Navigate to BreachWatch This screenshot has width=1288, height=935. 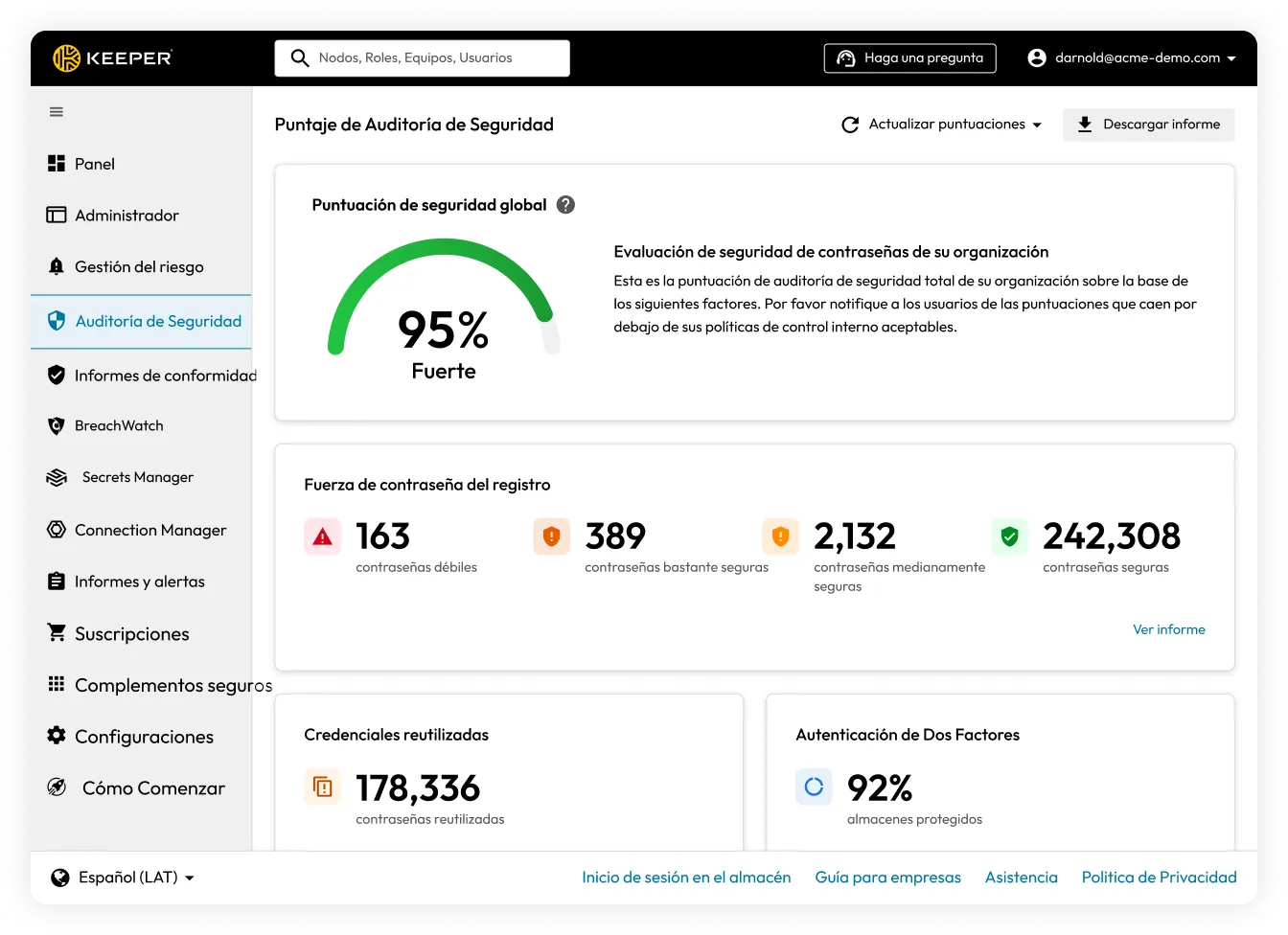pyautogui.click(x=142, y=425)
